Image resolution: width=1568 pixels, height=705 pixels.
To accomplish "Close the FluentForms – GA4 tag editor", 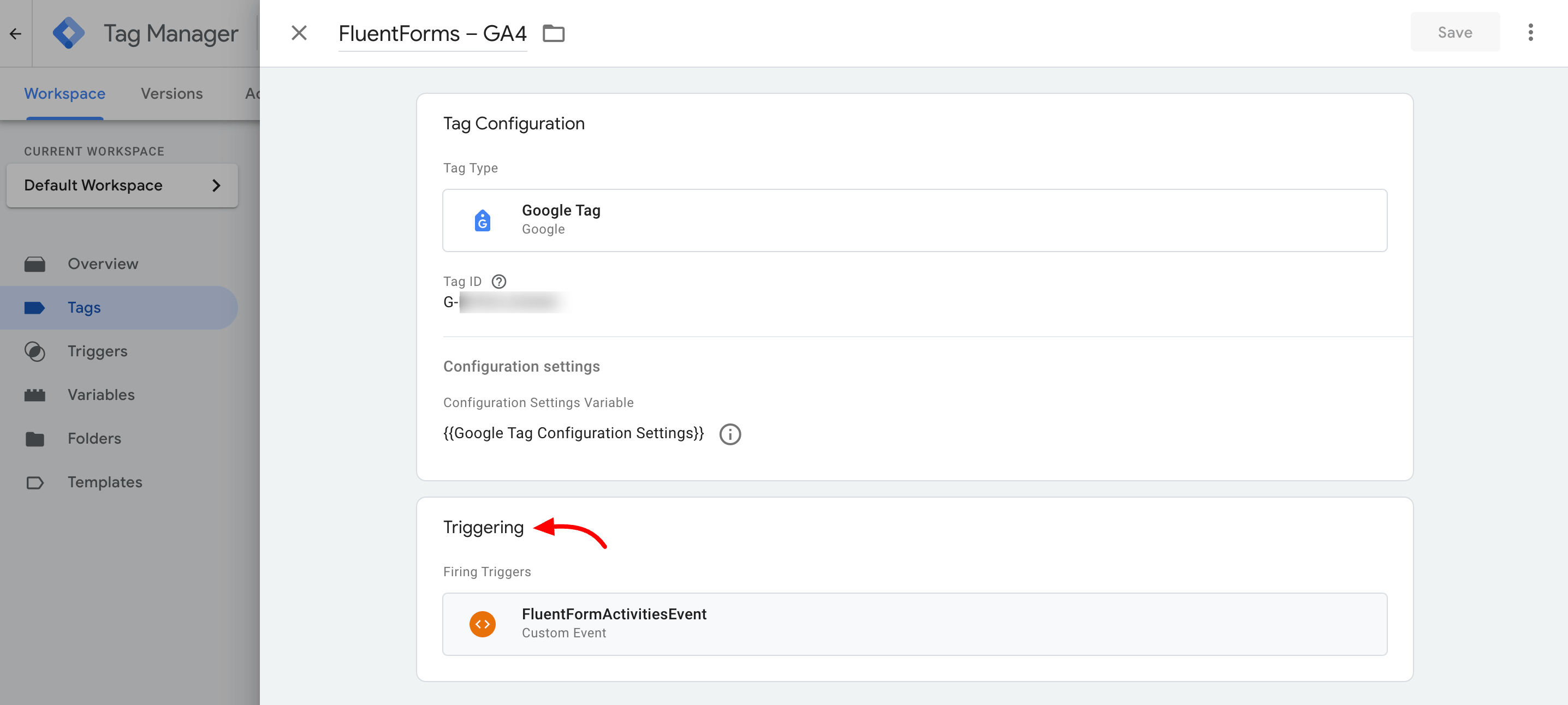I will [298, 33].
